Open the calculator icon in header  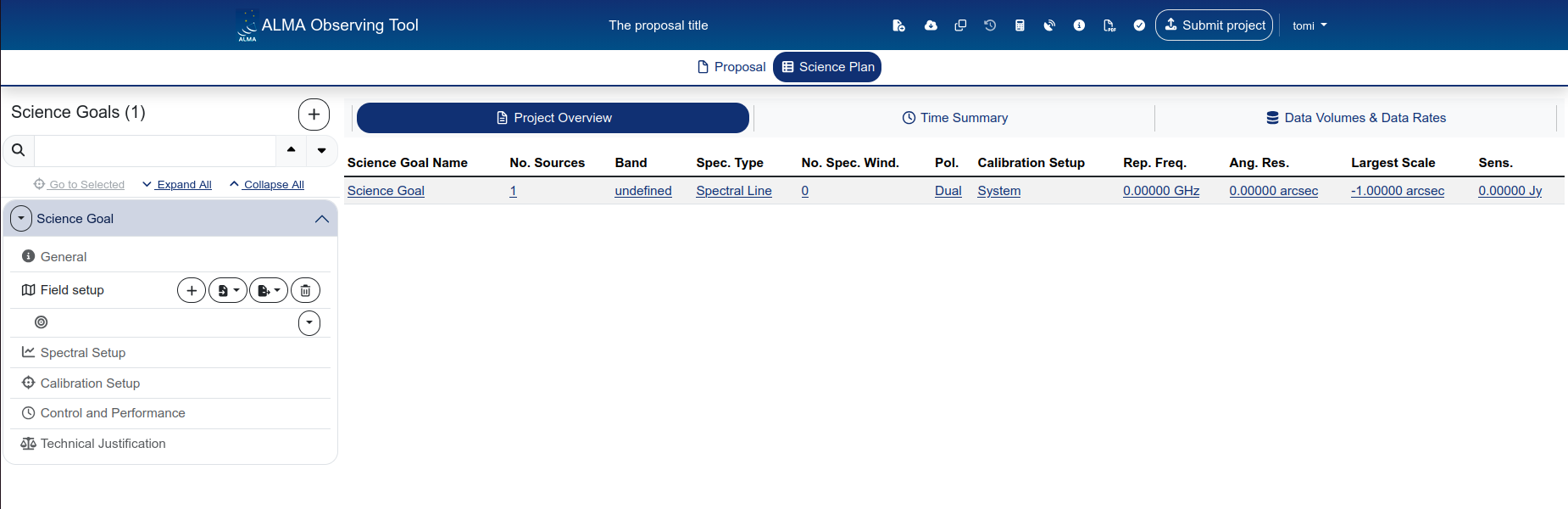click(x=1020, y=25)
